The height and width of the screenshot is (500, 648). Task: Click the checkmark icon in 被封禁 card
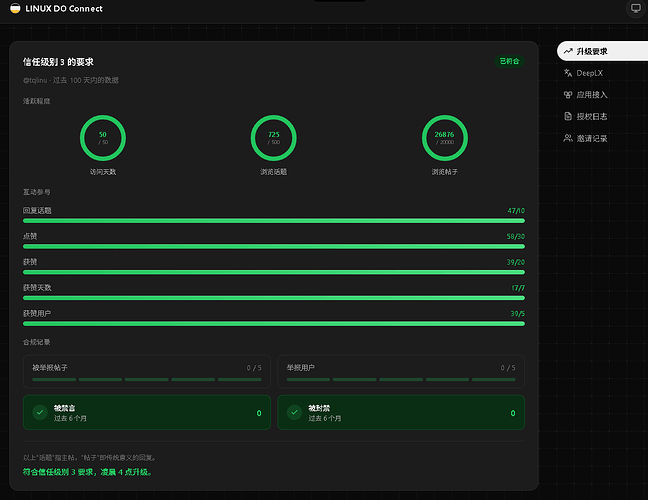click(x=294, y=412)
